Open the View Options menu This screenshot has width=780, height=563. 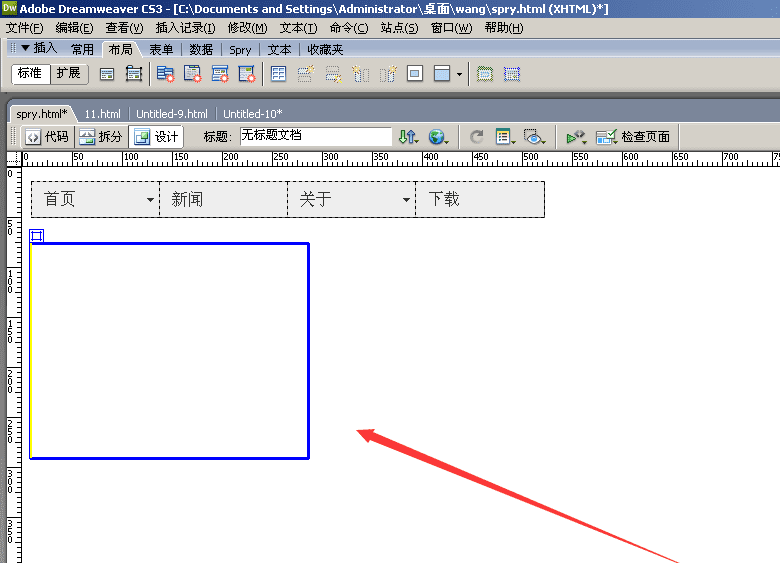[x=505, y=137]
